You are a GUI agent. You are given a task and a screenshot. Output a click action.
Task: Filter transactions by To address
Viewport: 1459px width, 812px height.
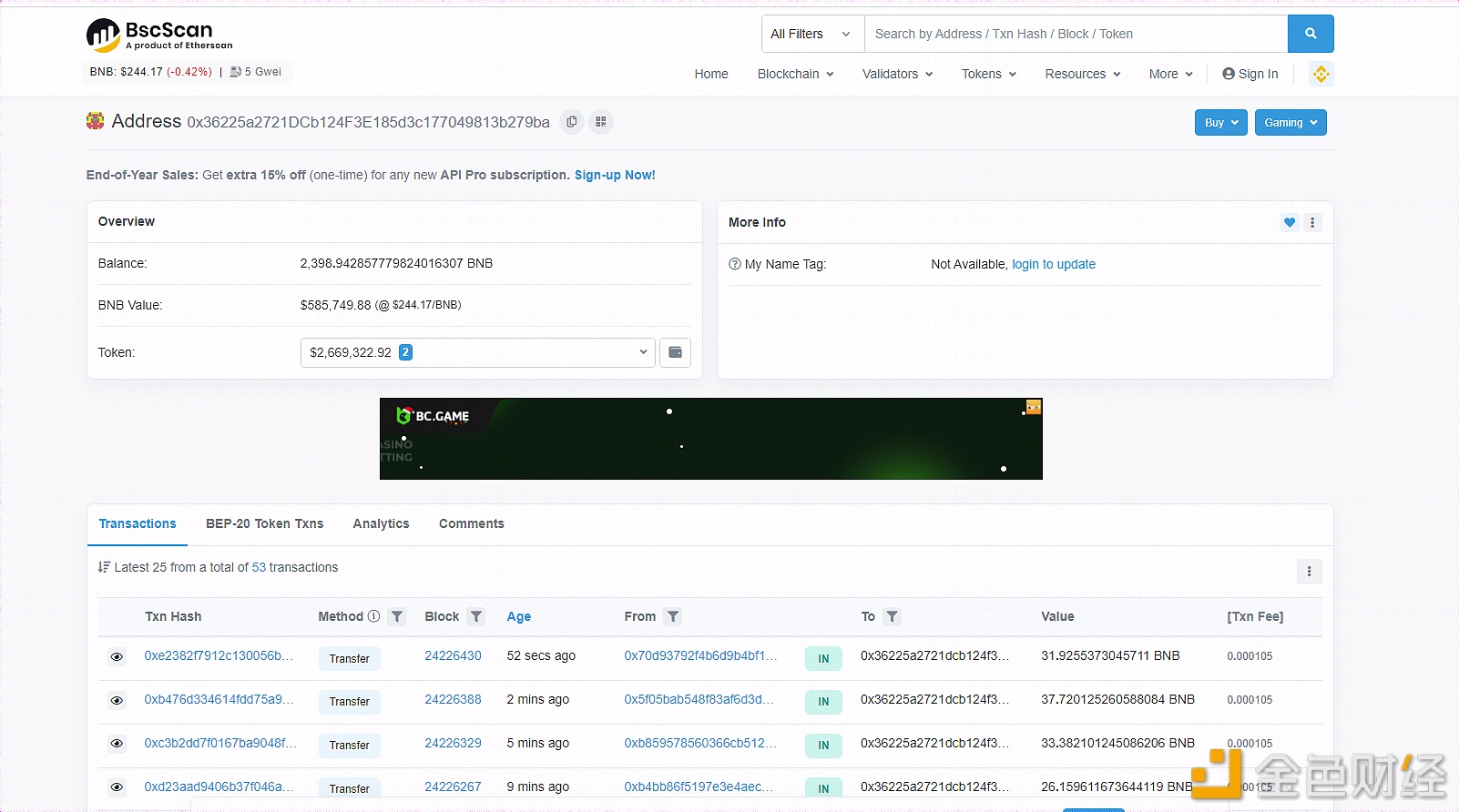tap(893, 616)
